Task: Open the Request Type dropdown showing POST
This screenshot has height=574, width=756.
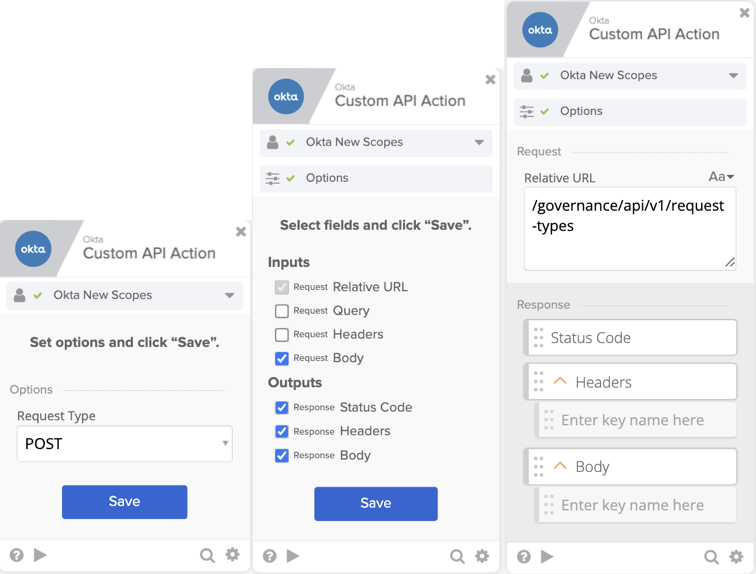Action: pos(125,443)
